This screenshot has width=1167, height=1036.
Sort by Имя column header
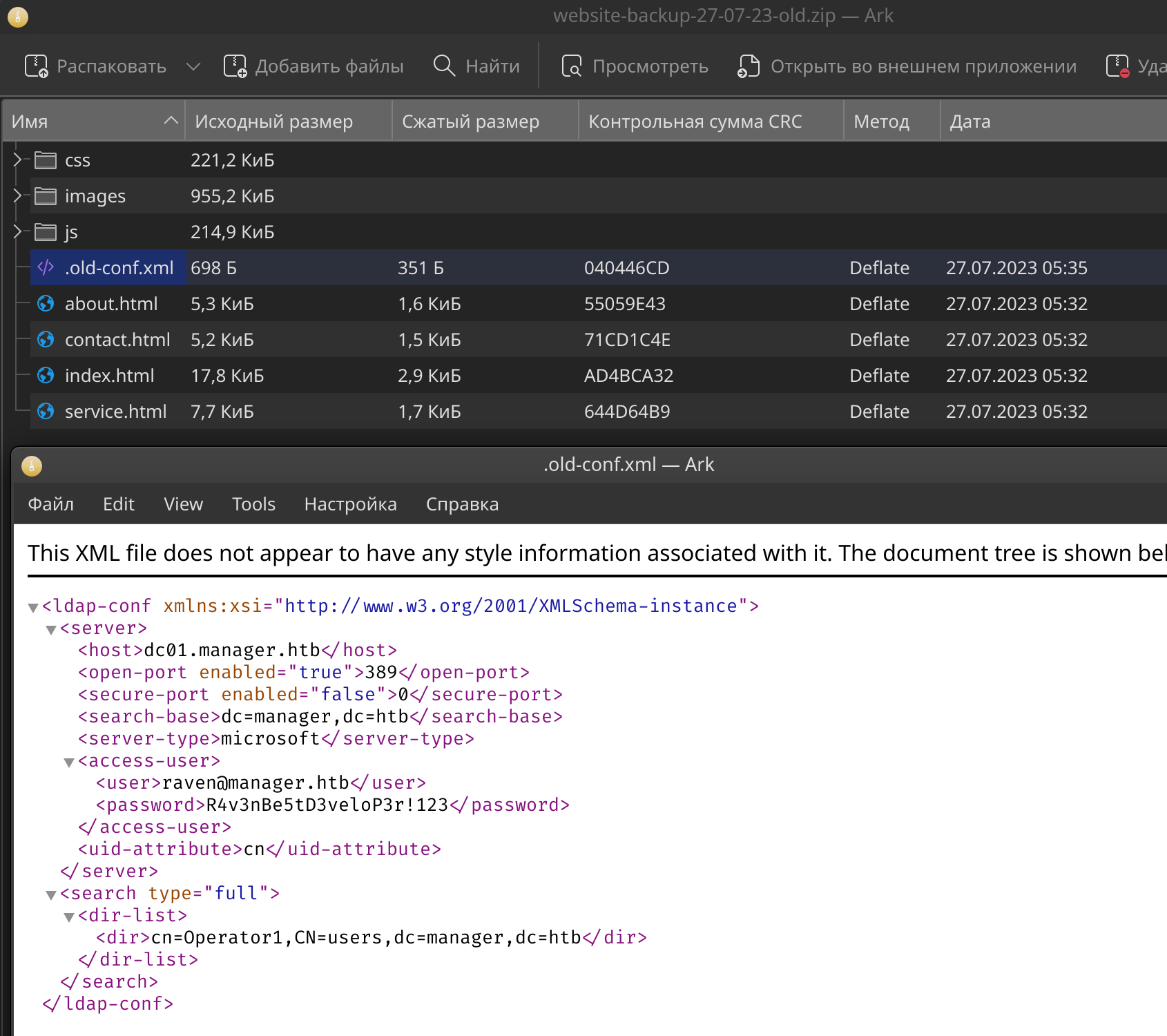(94, 122)
